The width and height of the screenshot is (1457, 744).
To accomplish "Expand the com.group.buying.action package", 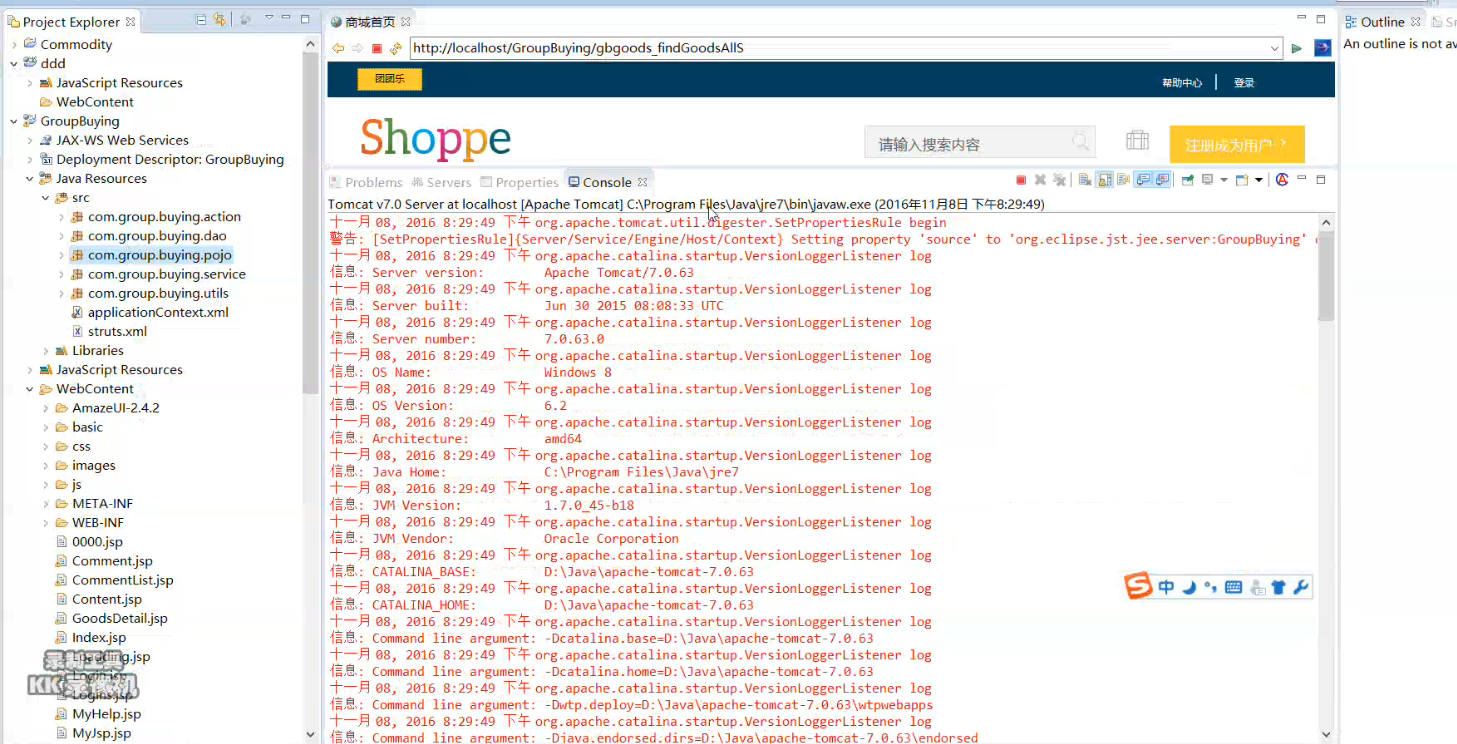I will pos(62,217).
